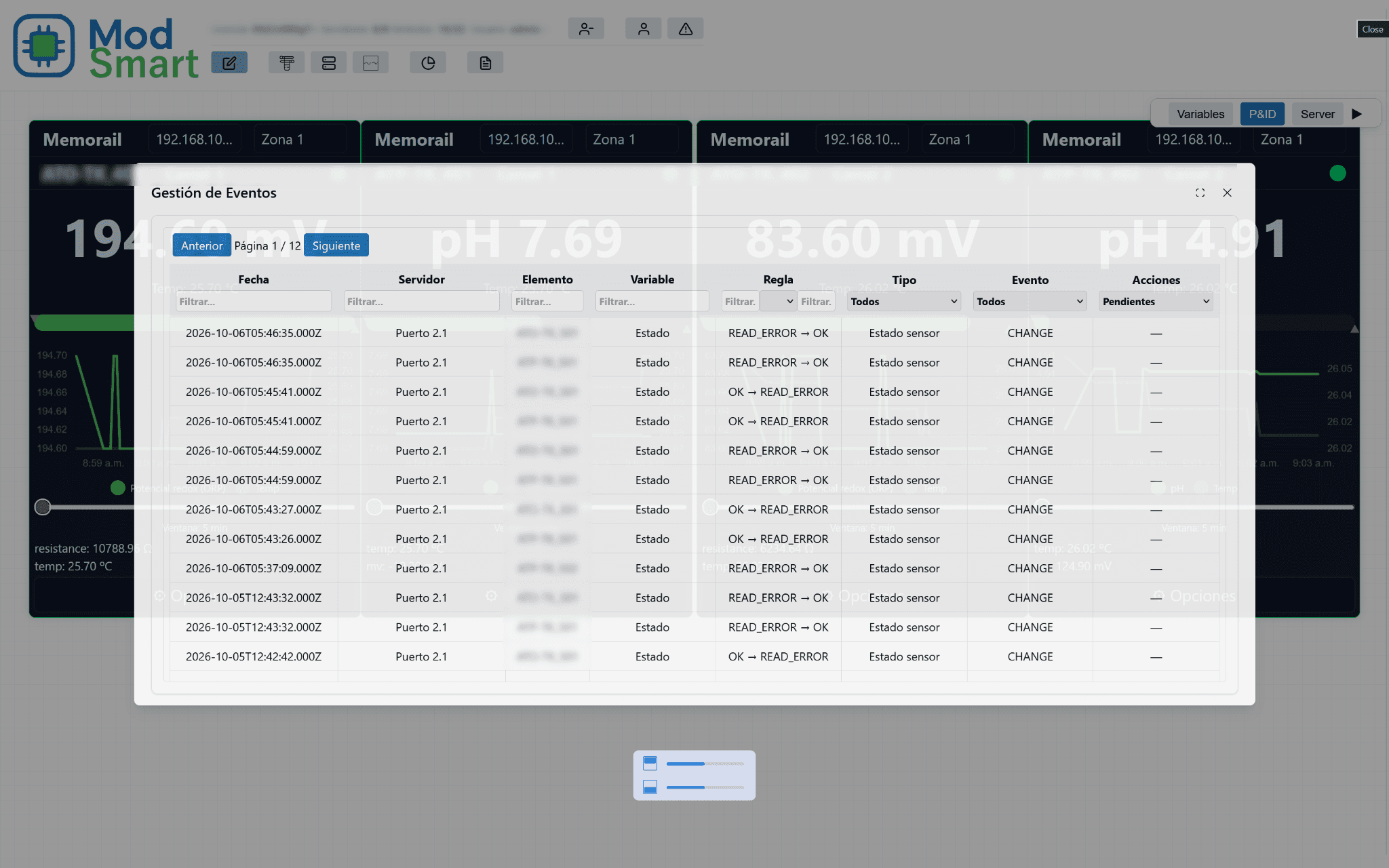This screenshot has height=868, width=1389.
Task: Click the edit pencil toolbar icon
Action: (229, 63)
